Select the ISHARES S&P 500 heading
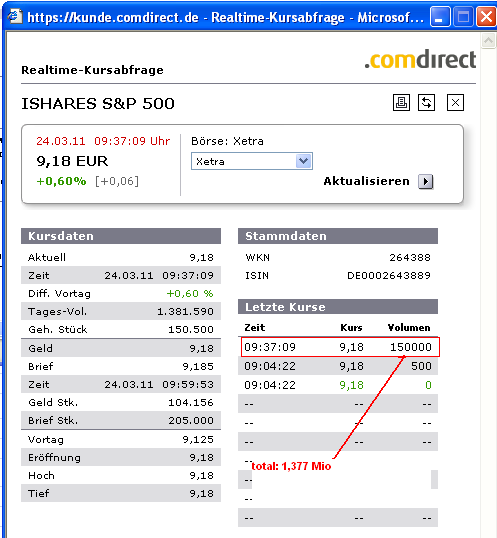497x538 pixels. click(x=98, y=104)
